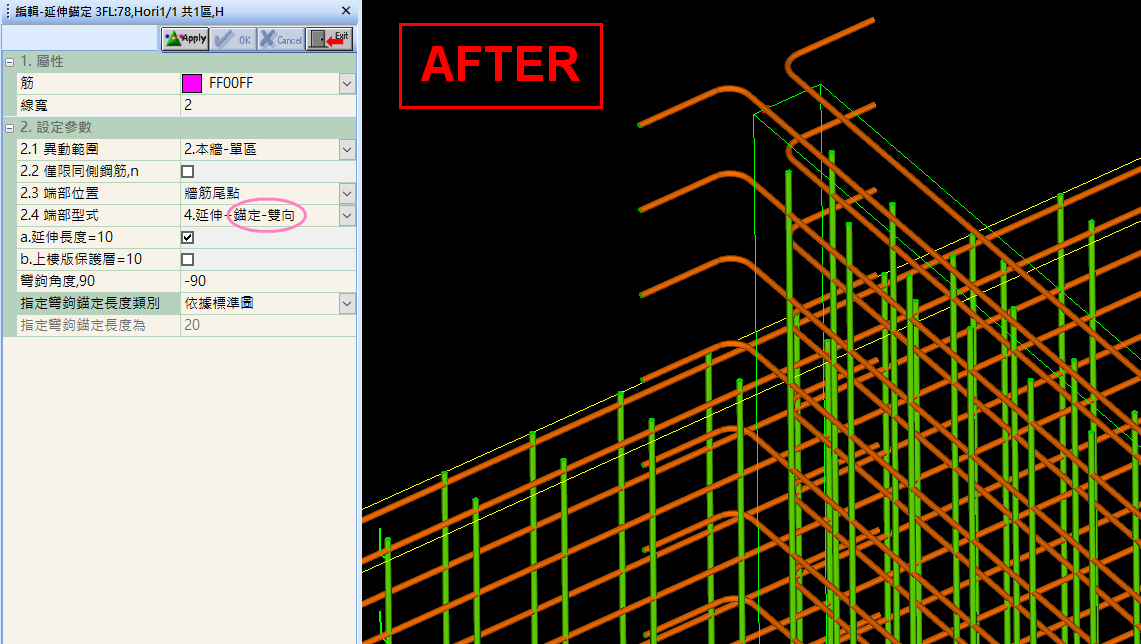Close the 編輯-延伸錨定 panel

pos(346,11)
